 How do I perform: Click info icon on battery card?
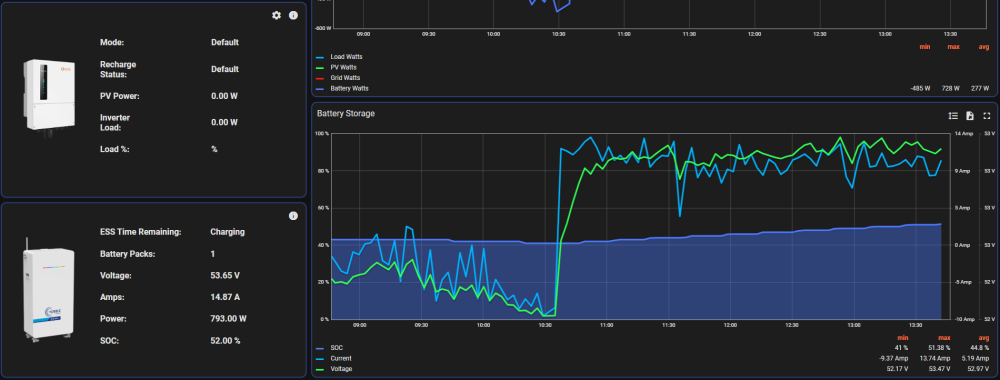coord(293,216)
